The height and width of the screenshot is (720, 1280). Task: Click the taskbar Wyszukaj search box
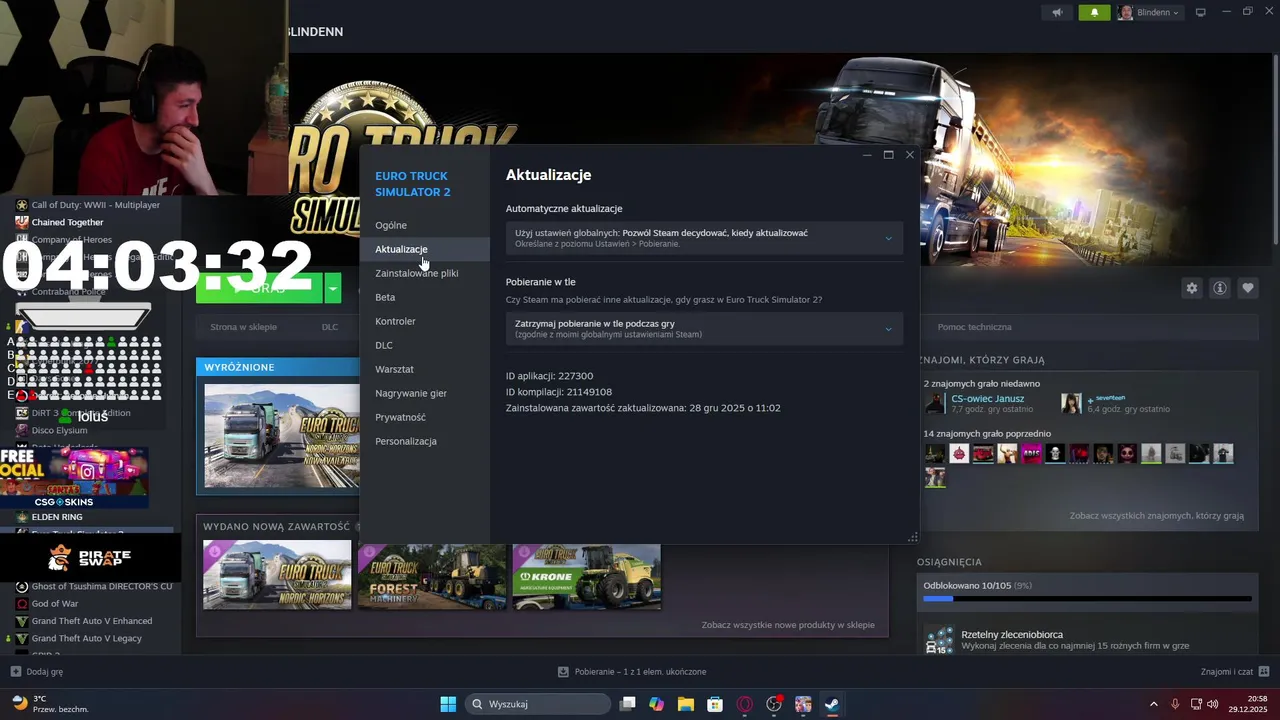538,704
